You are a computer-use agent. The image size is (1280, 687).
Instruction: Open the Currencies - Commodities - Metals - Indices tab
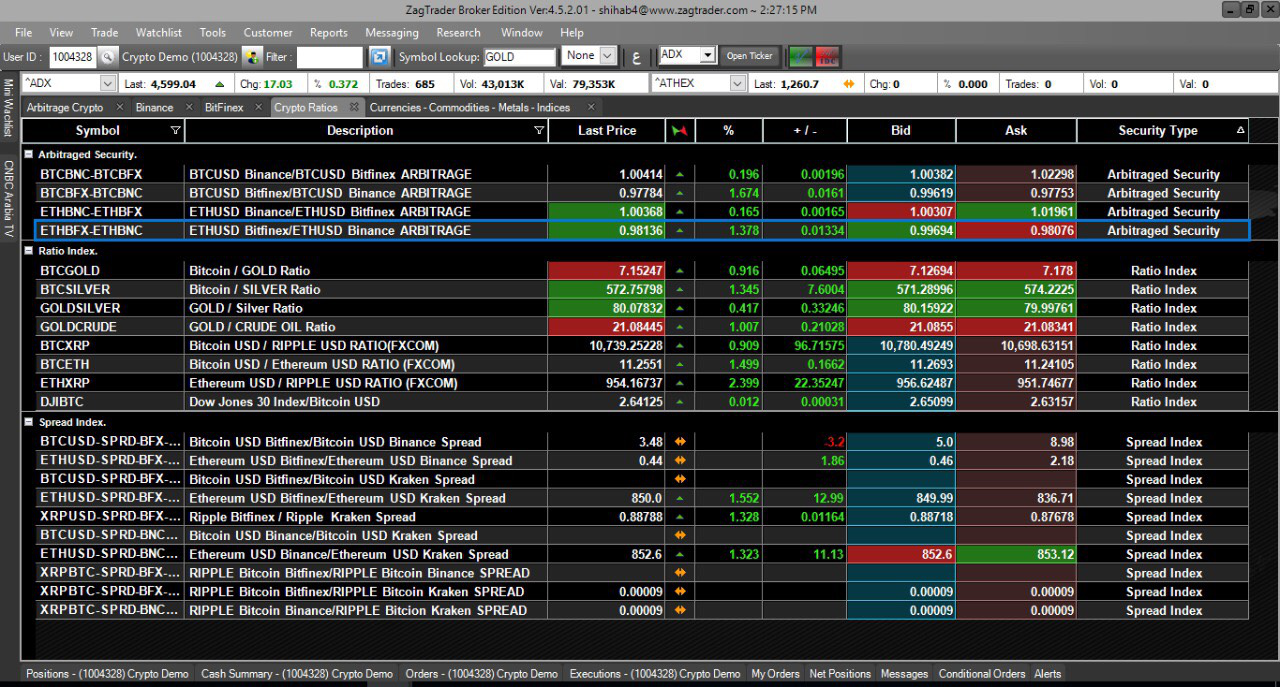coord(470,107)
